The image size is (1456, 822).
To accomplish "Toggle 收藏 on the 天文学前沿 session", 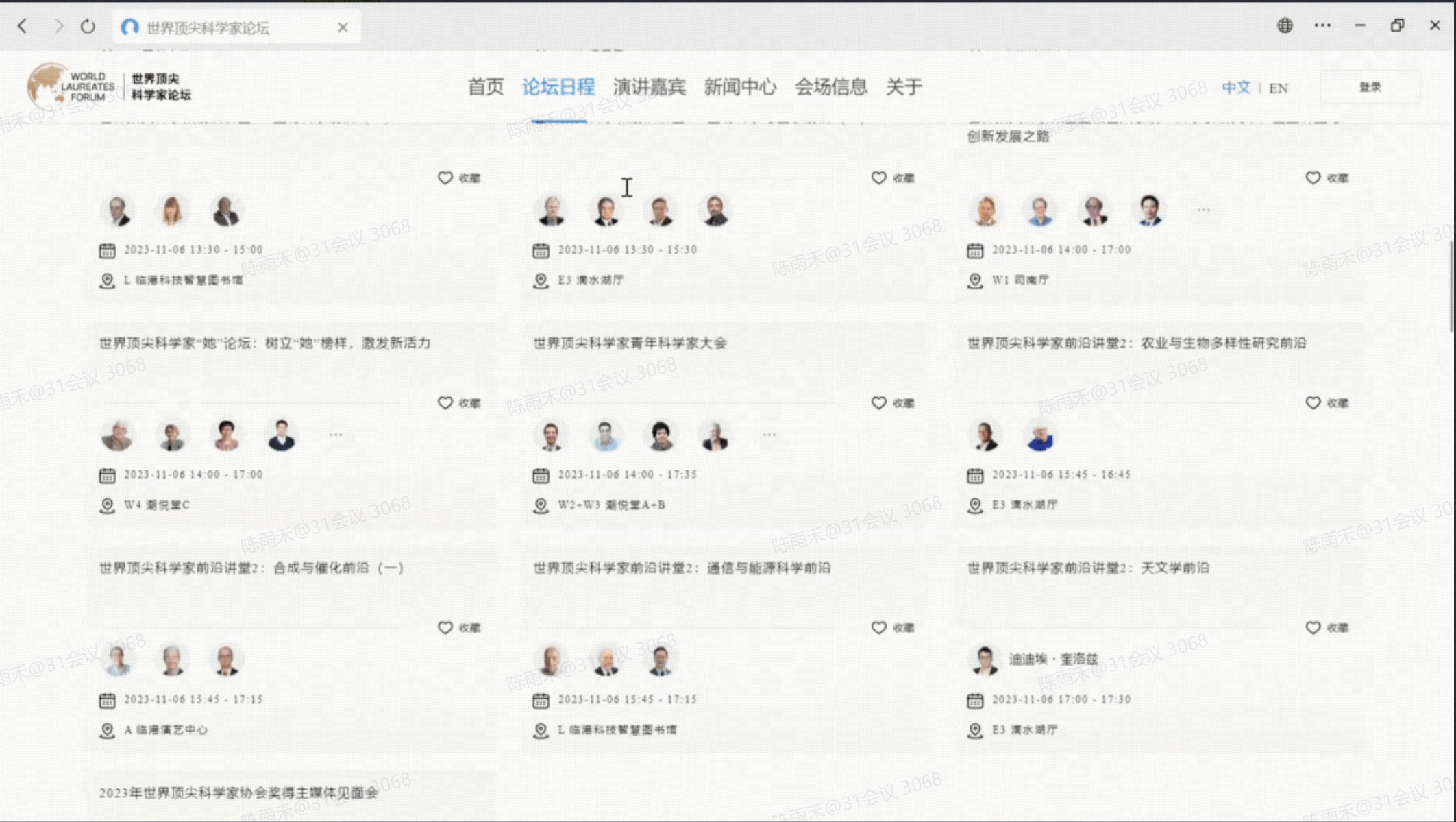I will tap(1312, 627).
